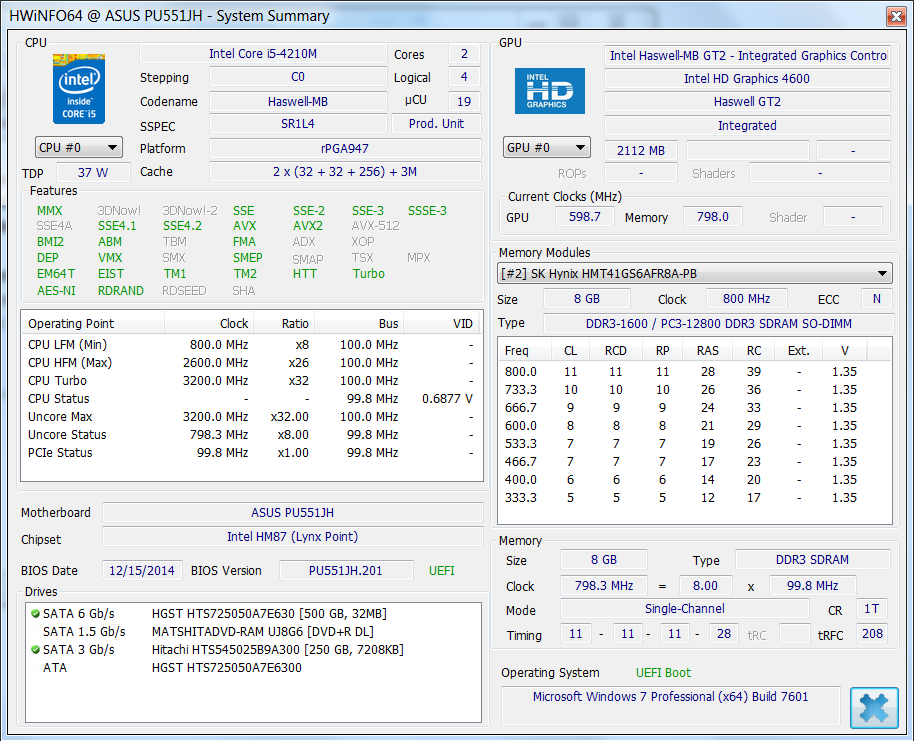This screenshot has width=914, height=741.
Task: Open the GPU #0 selector dropdown
Action: (546, 148)
